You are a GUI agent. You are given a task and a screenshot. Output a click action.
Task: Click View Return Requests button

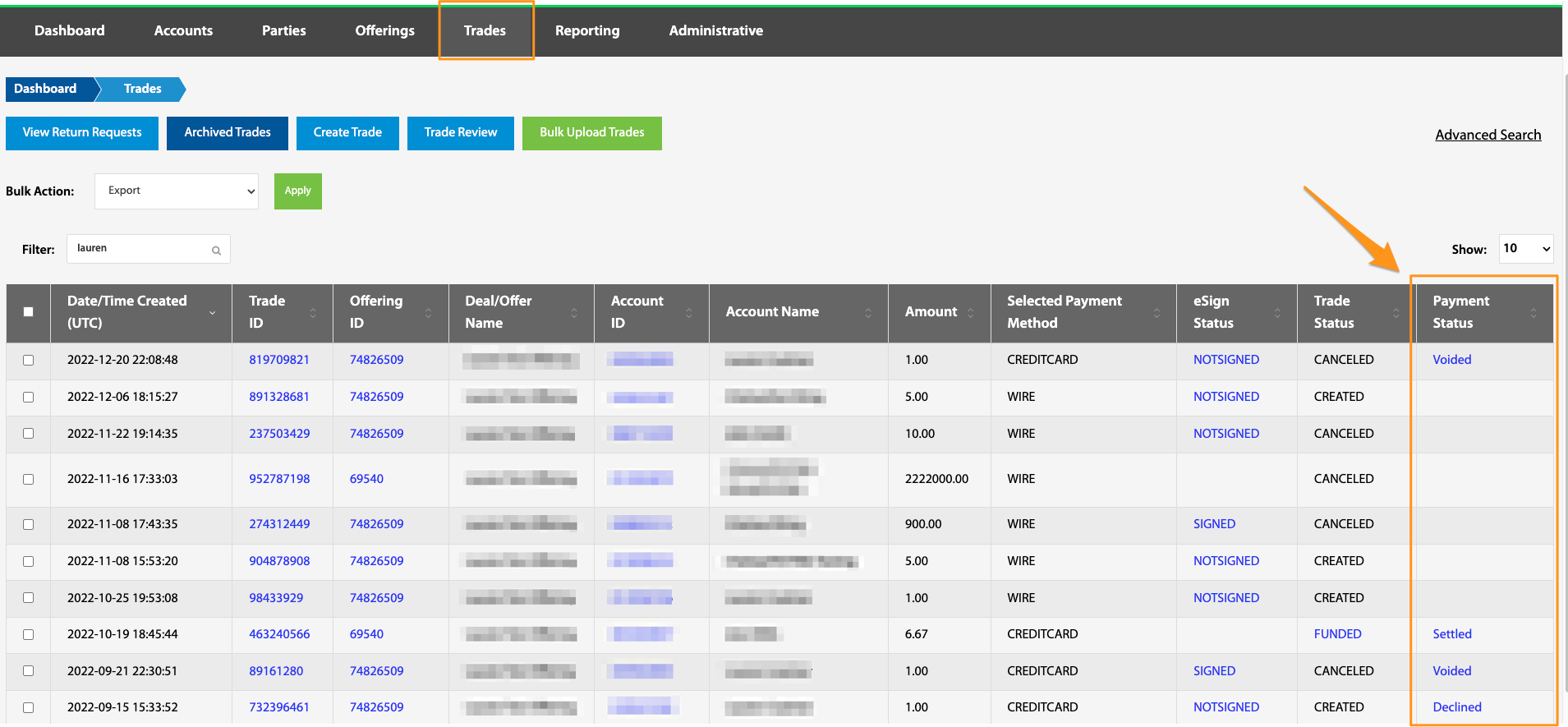tap(82, 133)
